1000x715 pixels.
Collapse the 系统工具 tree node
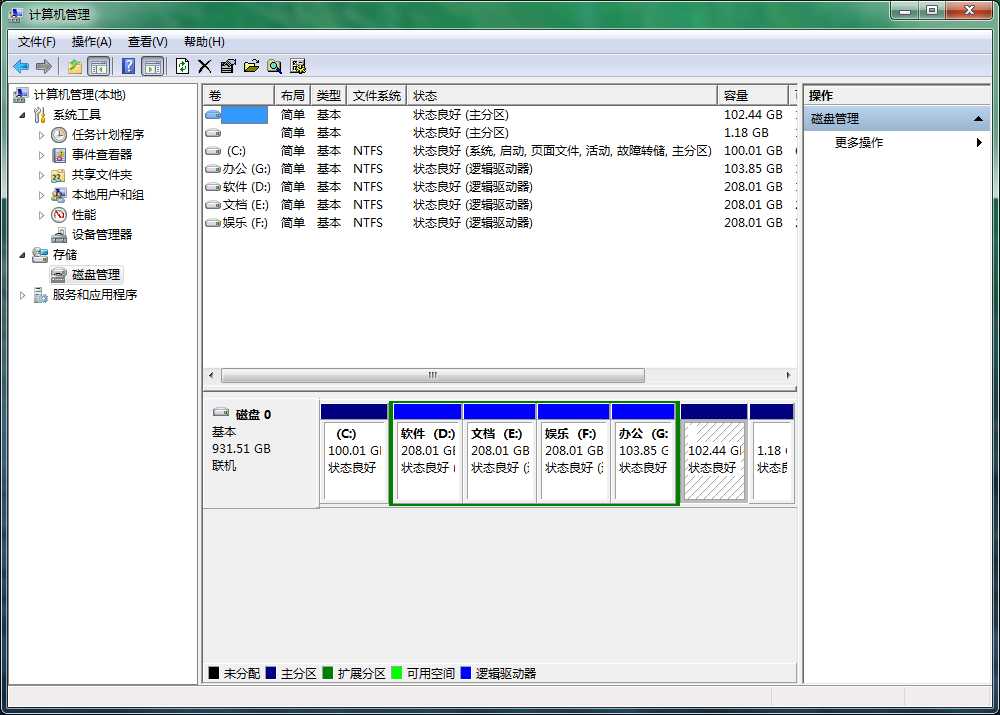click(x=22, y=115)
